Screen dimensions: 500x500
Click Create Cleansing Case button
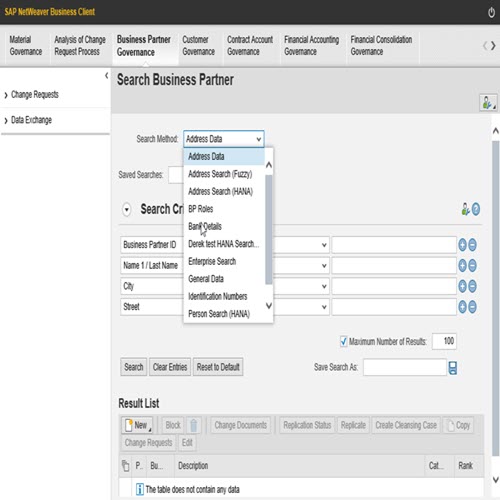point(406,425)
